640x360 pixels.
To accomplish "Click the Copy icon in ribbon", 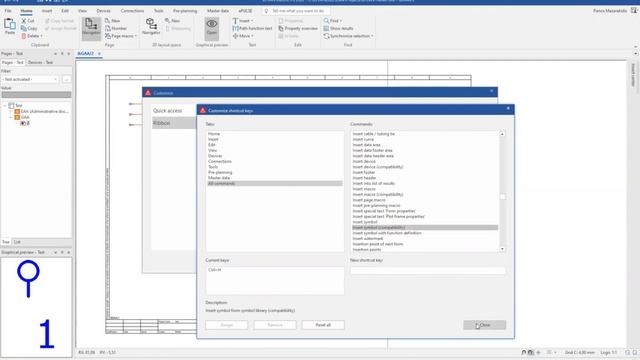I will [x=24, y=28].
